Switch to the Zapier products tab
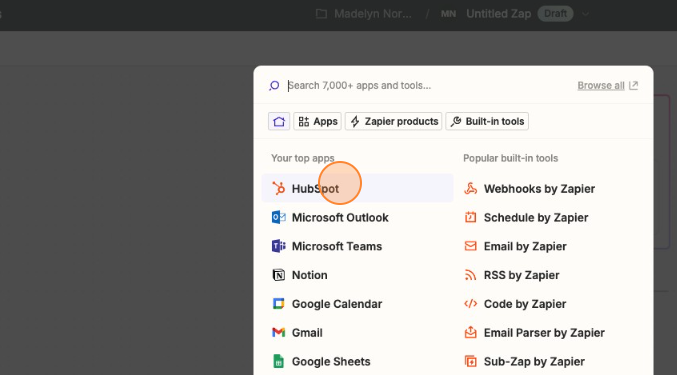The width and height of the screenshot is (677, 375). click(393, 121)
